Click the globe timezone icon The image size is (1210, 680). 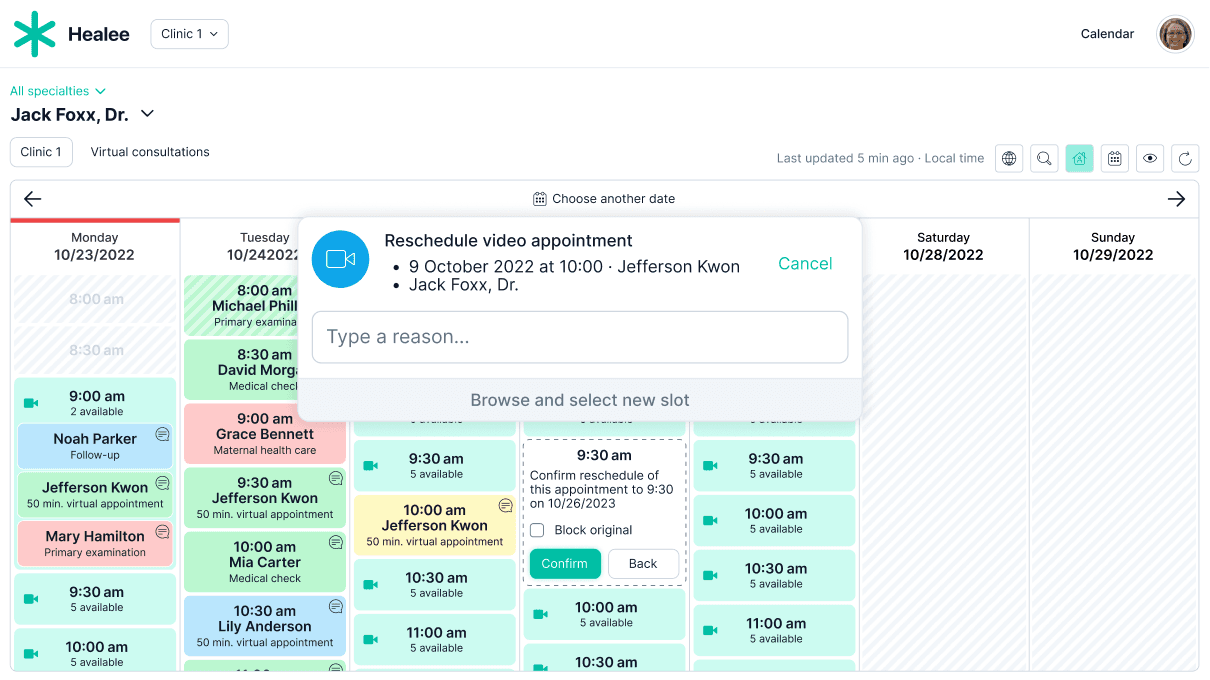pos(1009,158)
